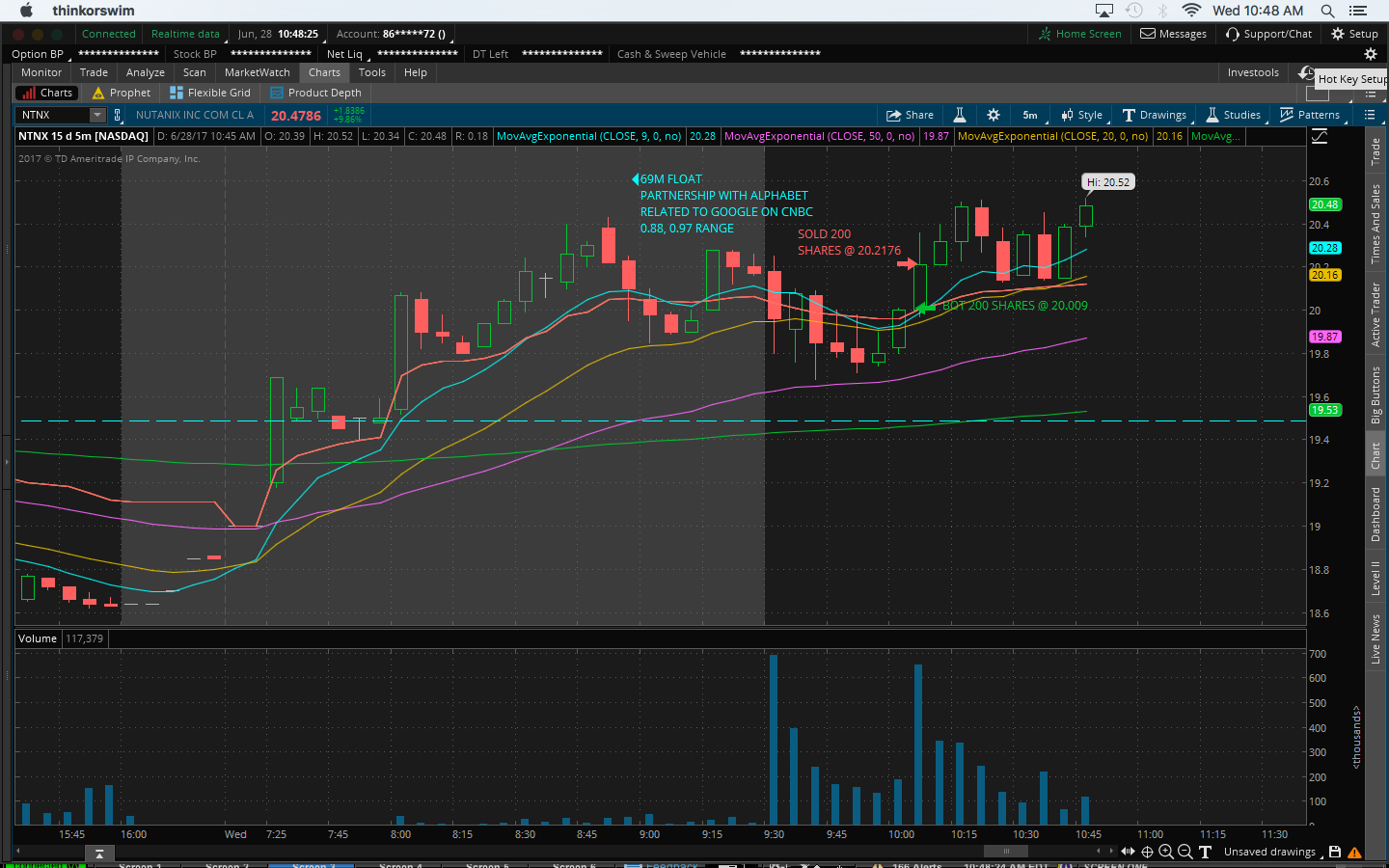Open the Times And Sales side panel
The width and height of the screenshot is (1389, 868).
coord(1375,224)
